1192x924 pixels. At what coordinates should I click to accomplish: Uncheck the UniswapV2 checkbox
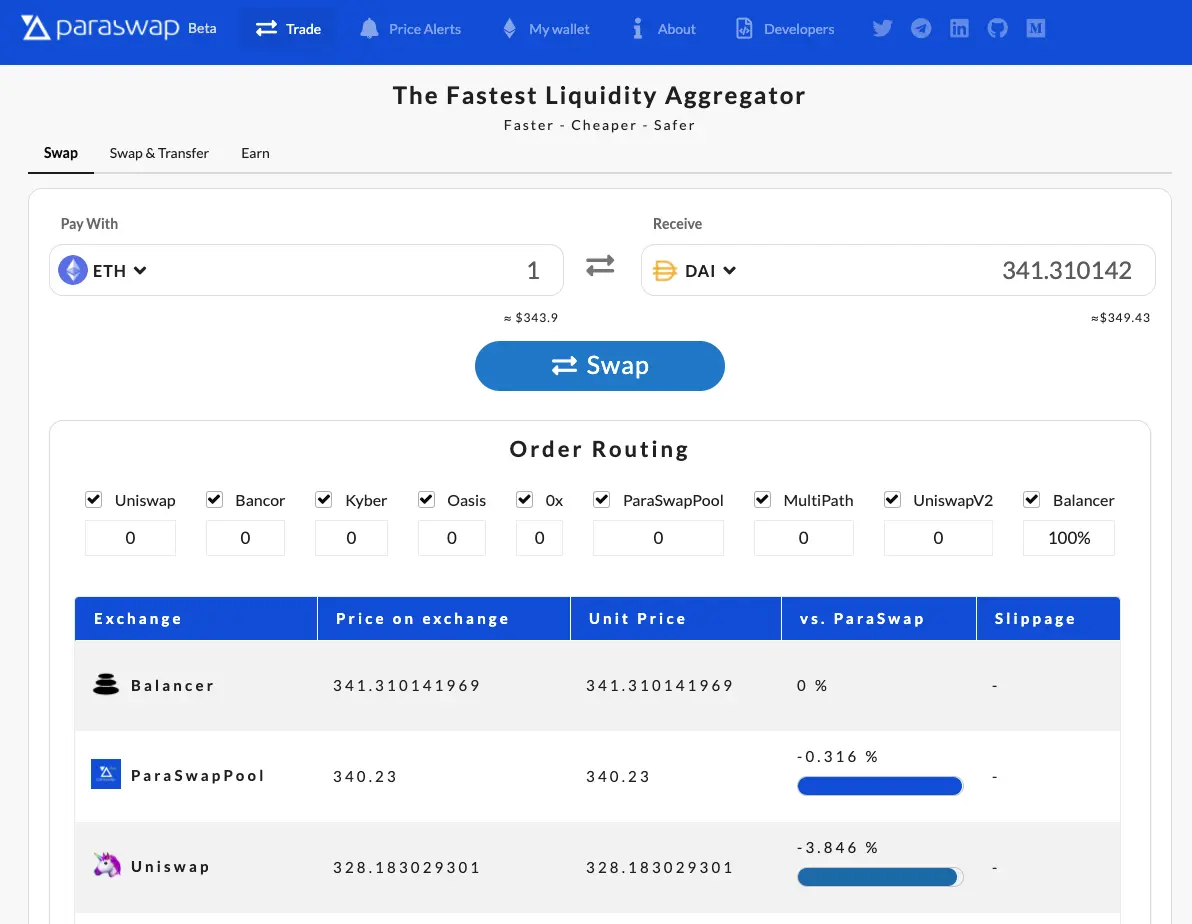(x=892, y=500)
